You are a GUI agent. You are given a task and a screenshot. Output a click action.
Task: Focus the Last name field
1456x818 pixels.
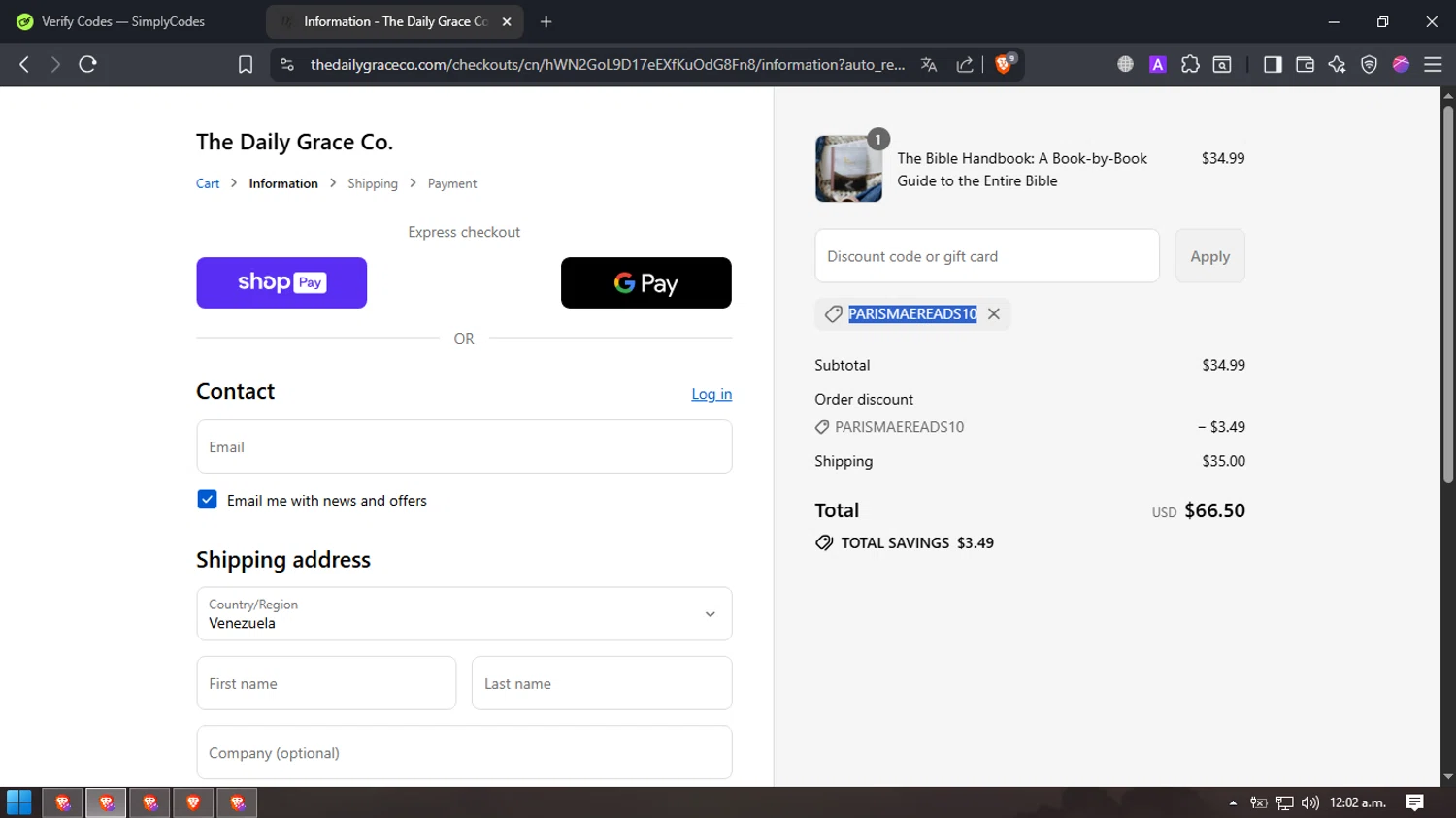pos(602,683)
